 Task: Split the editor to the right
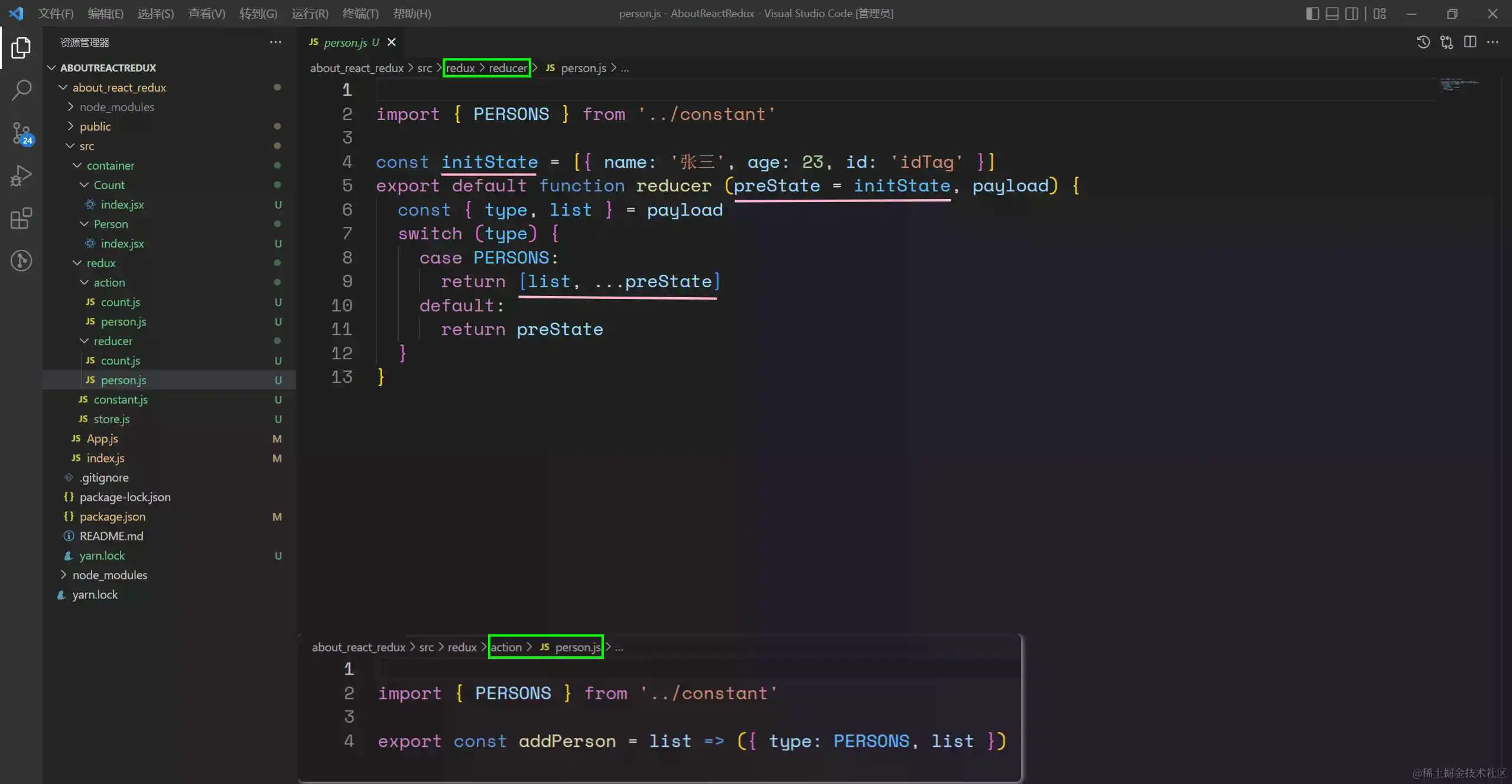(1470, 42)
